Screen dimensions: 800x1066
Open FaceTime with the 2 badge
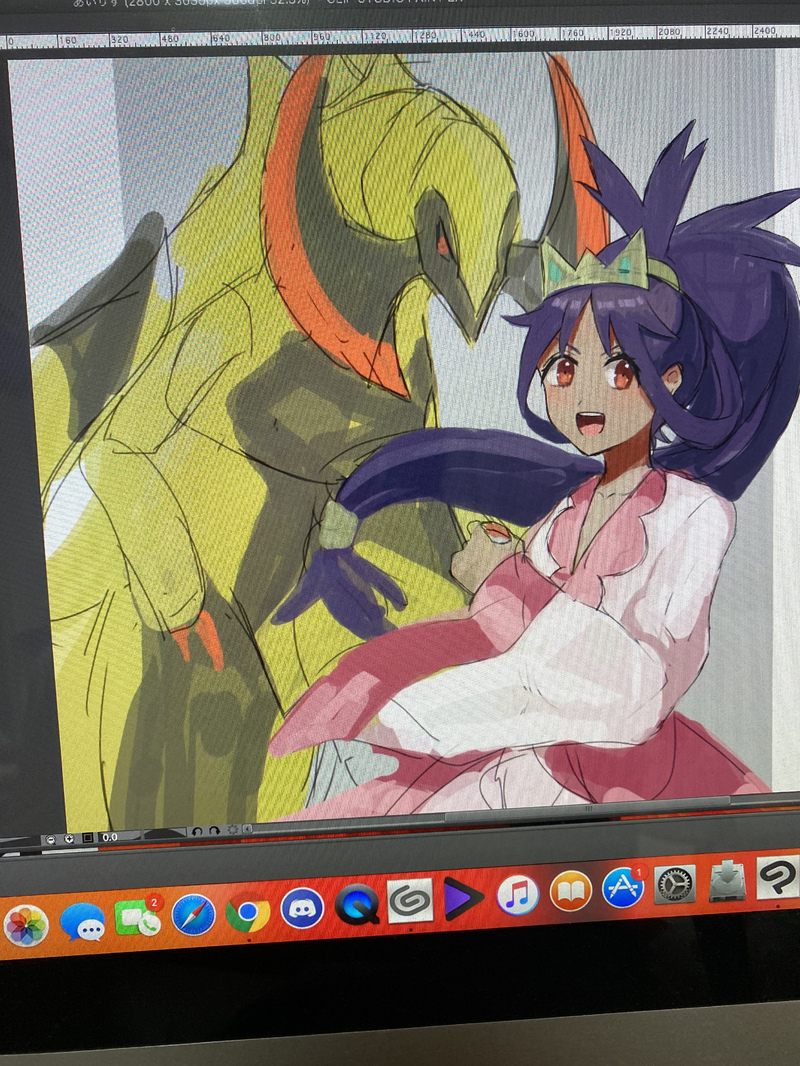click(138, 918)
